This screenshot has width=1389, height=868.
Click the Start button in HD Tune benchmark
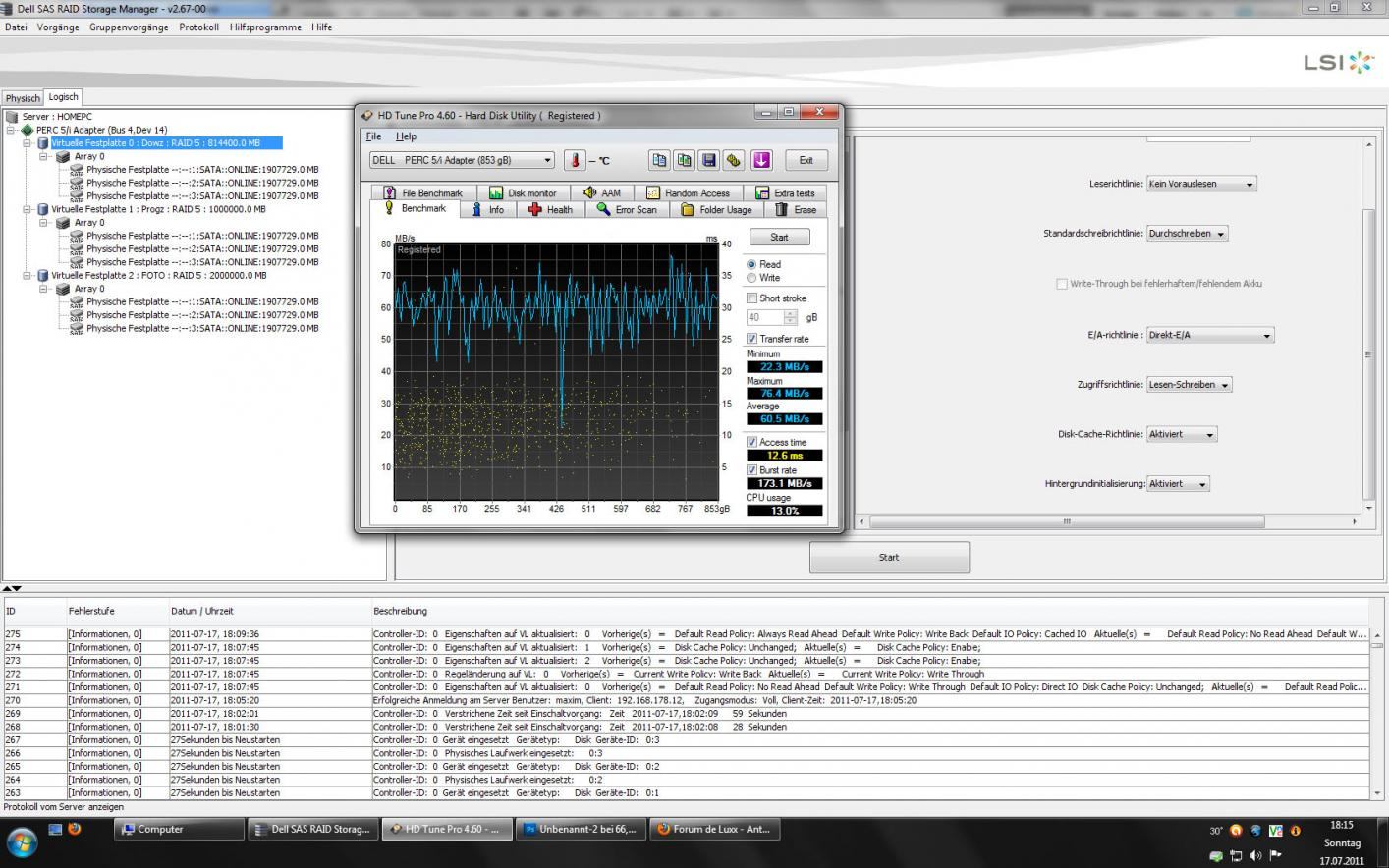(779, 237)
